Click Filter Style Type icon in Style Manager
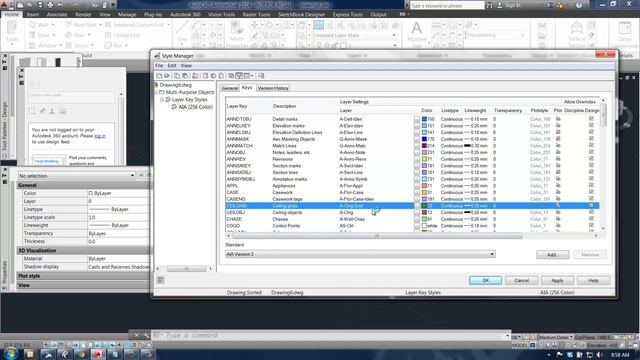640x360 pixels. [239, 76]
